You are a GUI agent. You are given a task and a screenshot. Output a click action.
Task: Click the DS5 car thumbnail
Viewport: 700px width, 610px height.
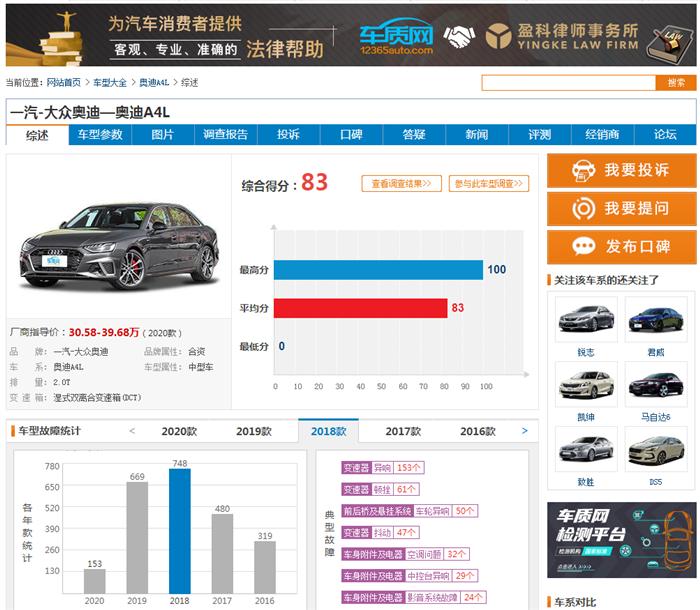tap(656, 449)
